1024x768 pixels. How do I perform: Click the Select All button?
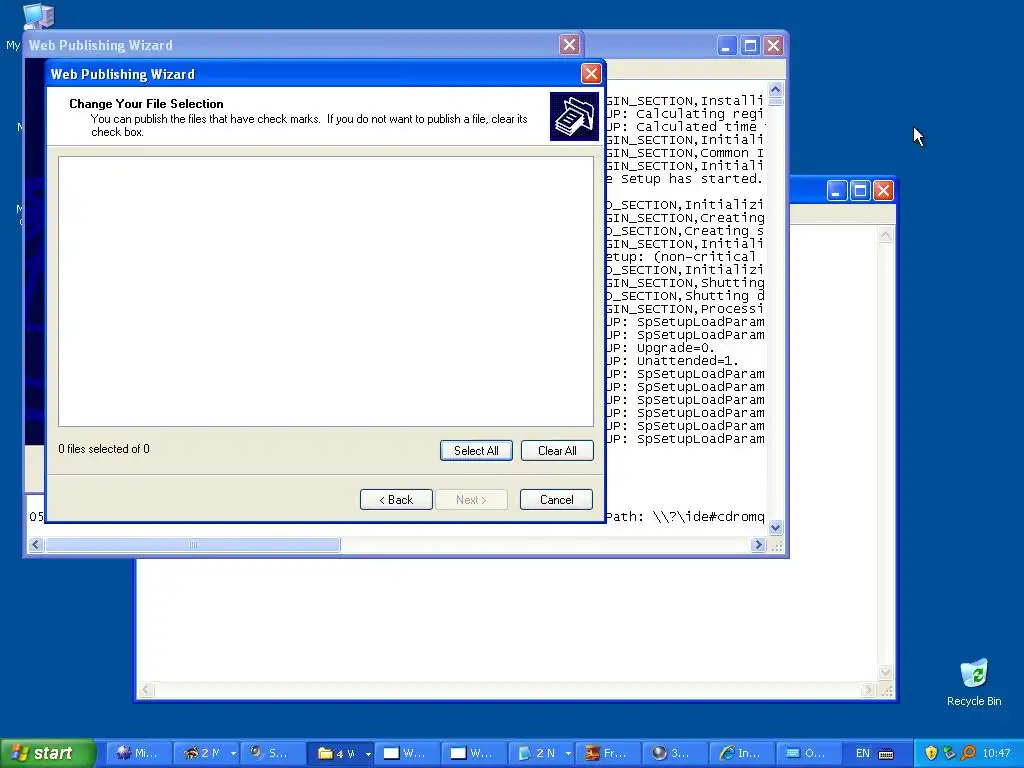476,451
